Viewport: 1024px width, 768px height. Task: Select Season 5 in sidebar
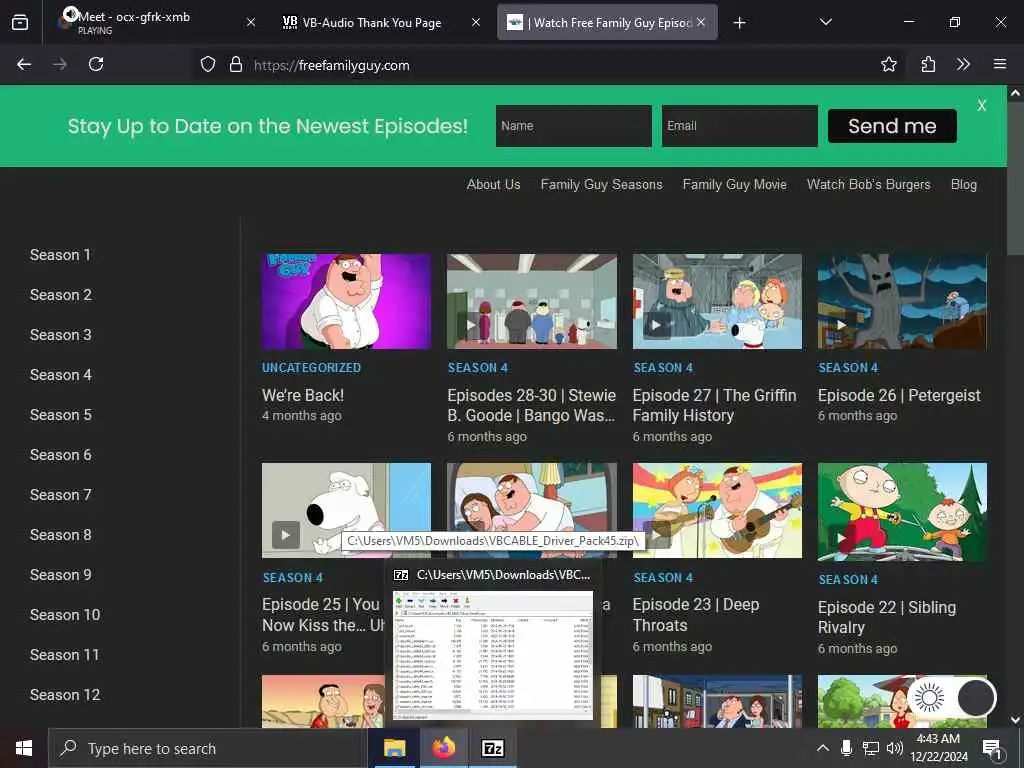coord(61,415)
